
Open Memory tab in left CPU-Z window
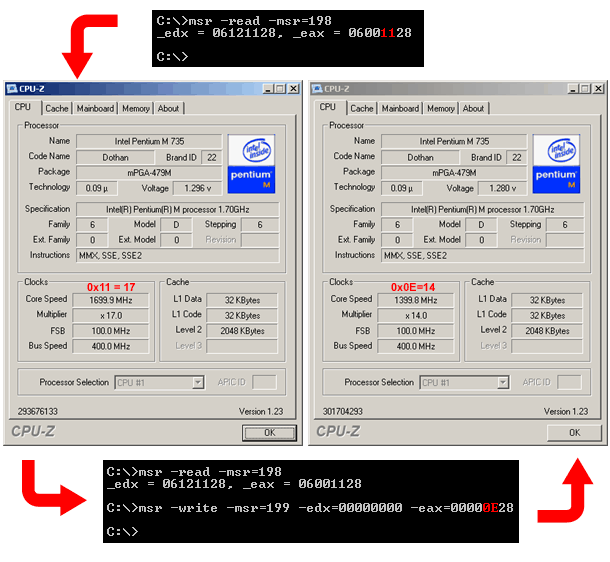[136, 109]
